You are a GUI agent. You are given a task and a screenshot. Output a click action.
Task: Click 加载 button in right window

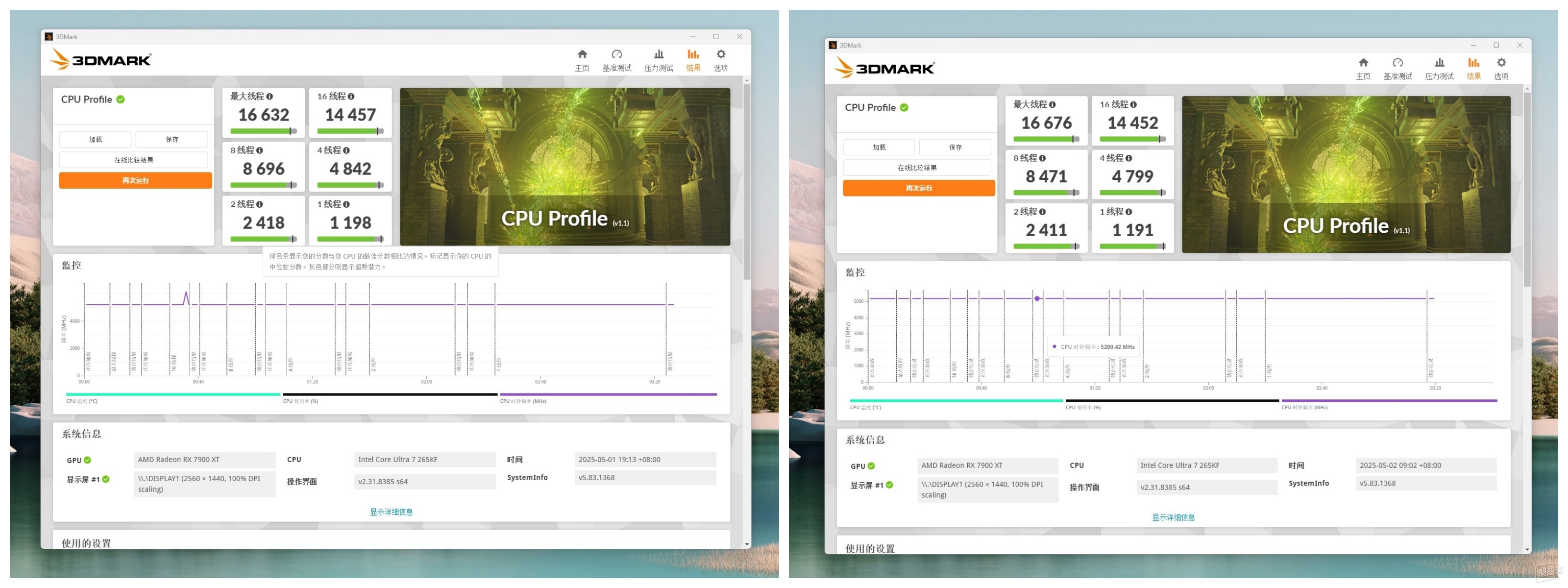[x=879, y=147]
